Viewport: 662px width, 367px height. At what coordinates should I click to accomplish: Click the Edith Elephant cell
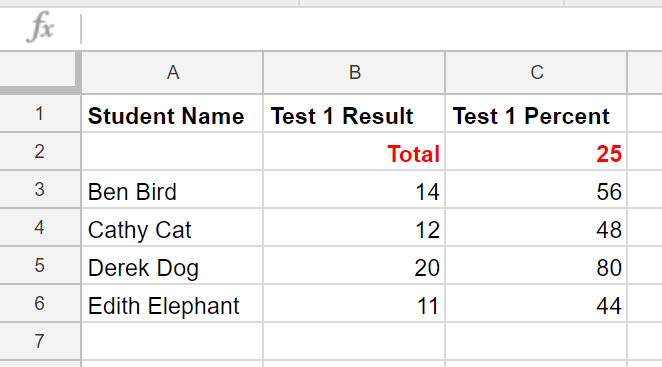click(172, 304)
